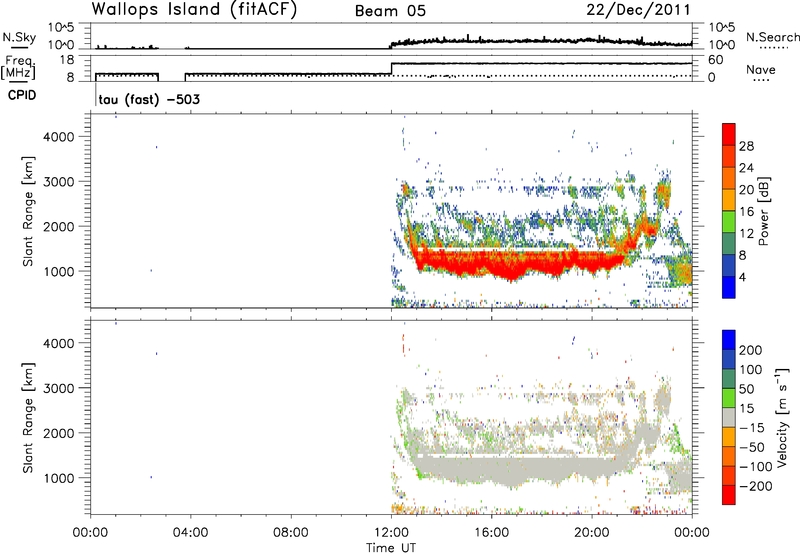Click the '-200' tick on the Velocity colorbar
This screenshot has width=800, height=554.
(x=755, y=486)
